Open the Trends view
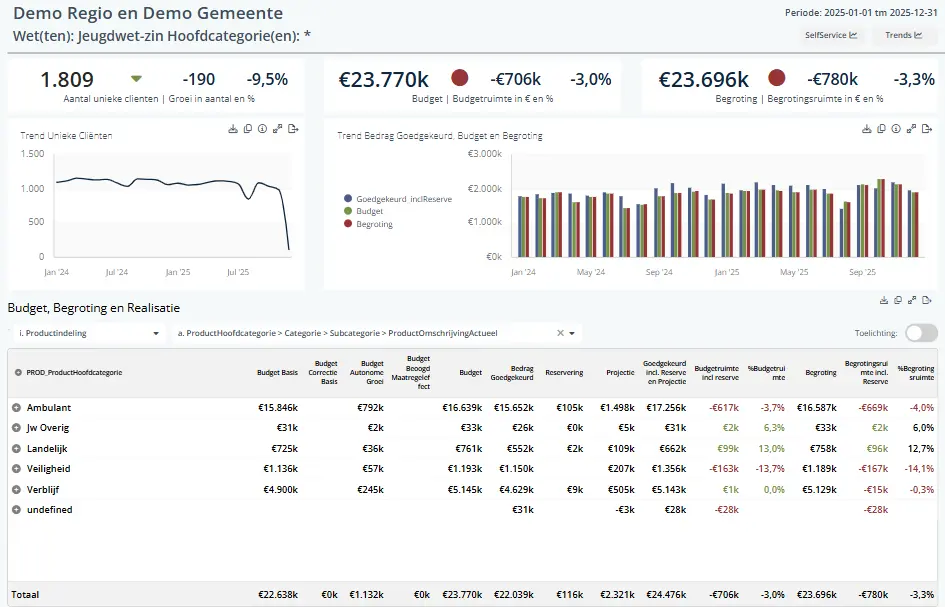The height and width of the screenshot is (607, 945). click(x=903, y=35)
